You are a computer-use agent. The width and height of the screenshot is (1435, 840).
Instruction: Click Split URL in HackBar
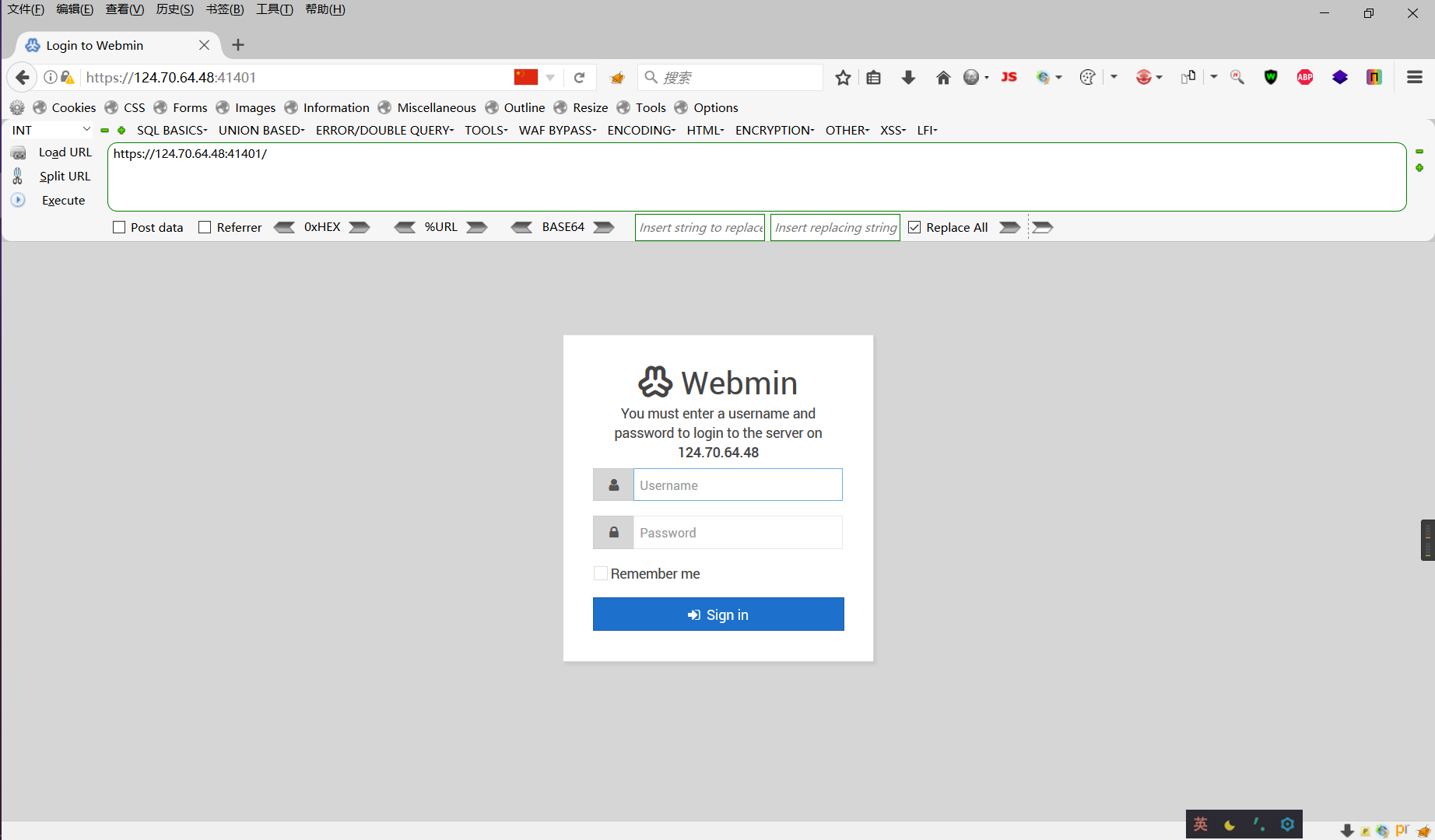pyautogui.click(x=65, y=177)
